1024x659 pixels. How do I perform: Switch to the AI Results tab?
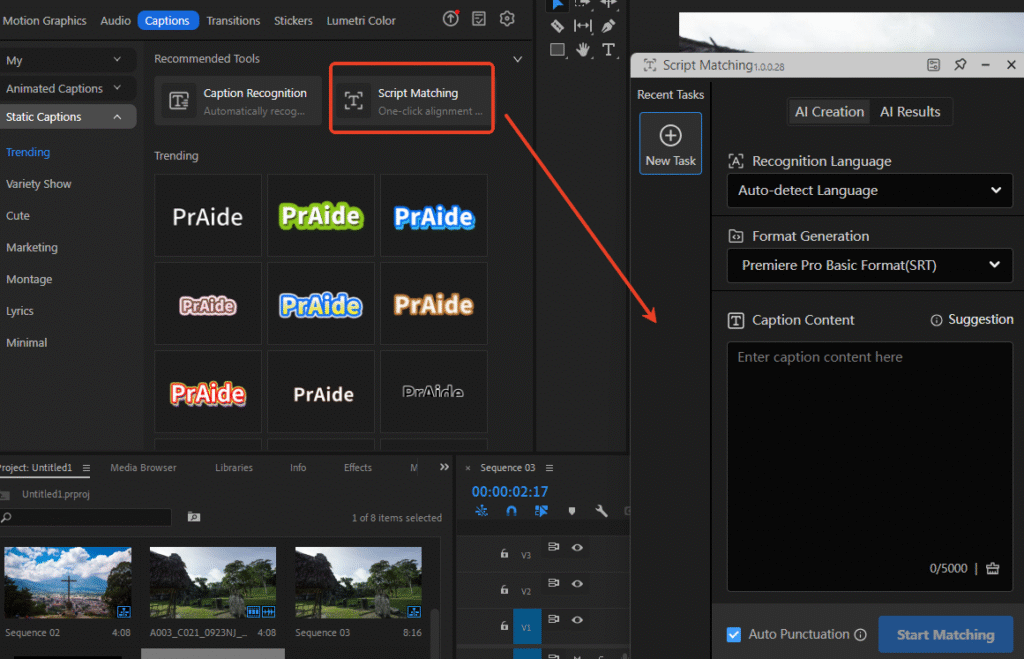click(910, 111)
